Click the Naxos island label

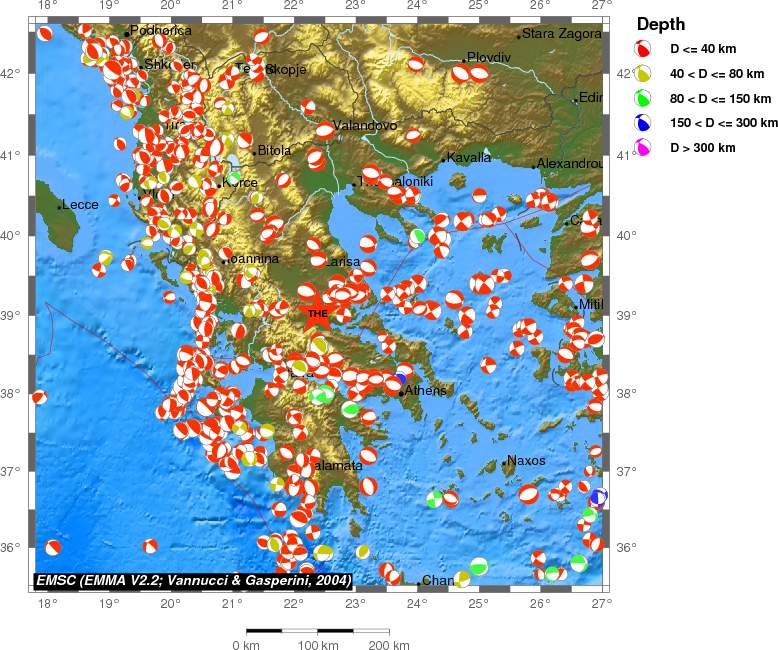526,461
